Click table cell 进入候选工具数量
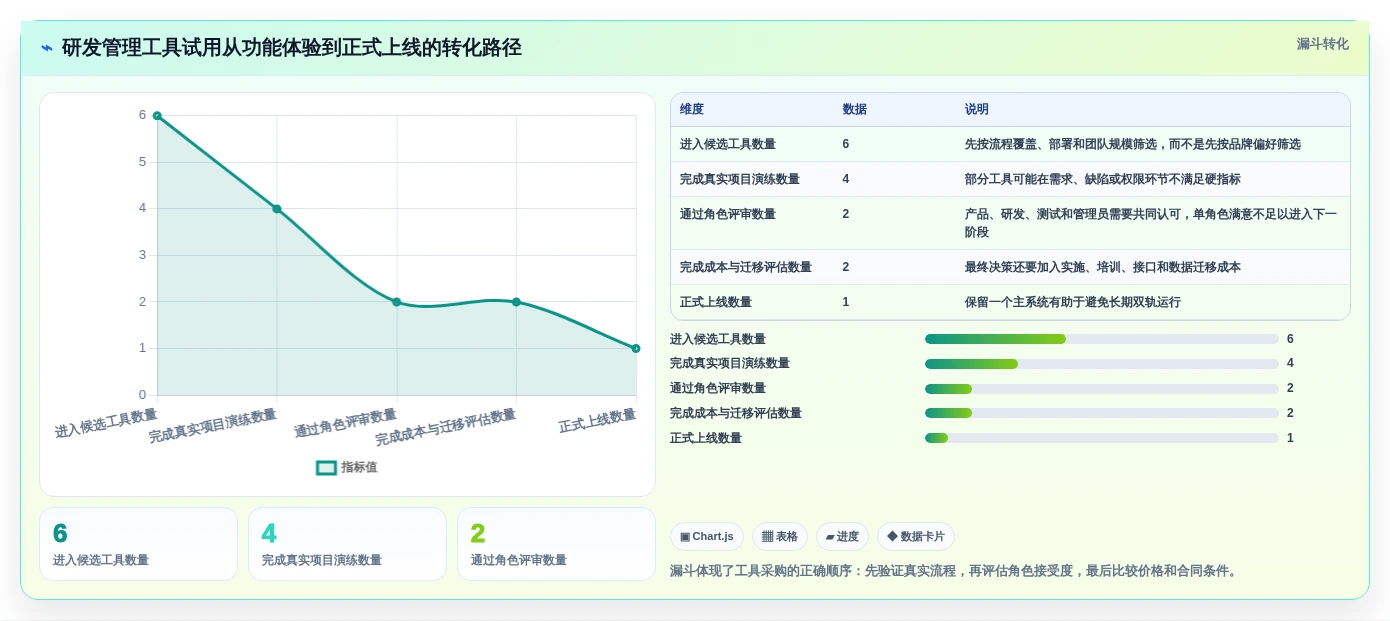Screen dimensions: 1390x621 click(728, 144)
